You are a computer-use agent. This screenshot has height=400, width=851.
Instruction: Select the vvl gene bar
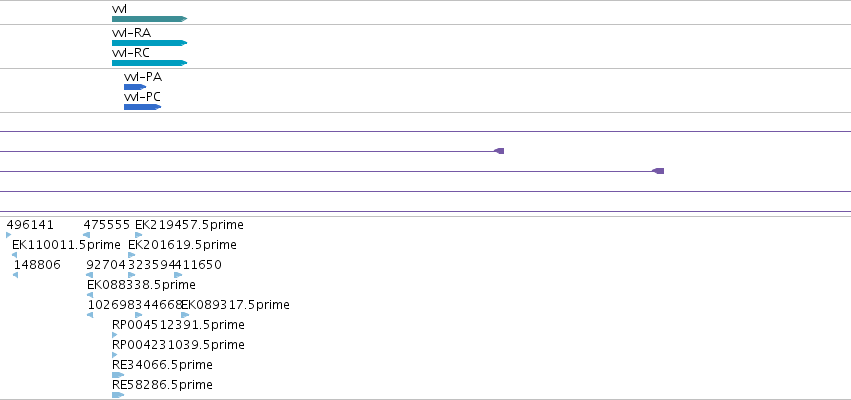[x=149, y=19]
